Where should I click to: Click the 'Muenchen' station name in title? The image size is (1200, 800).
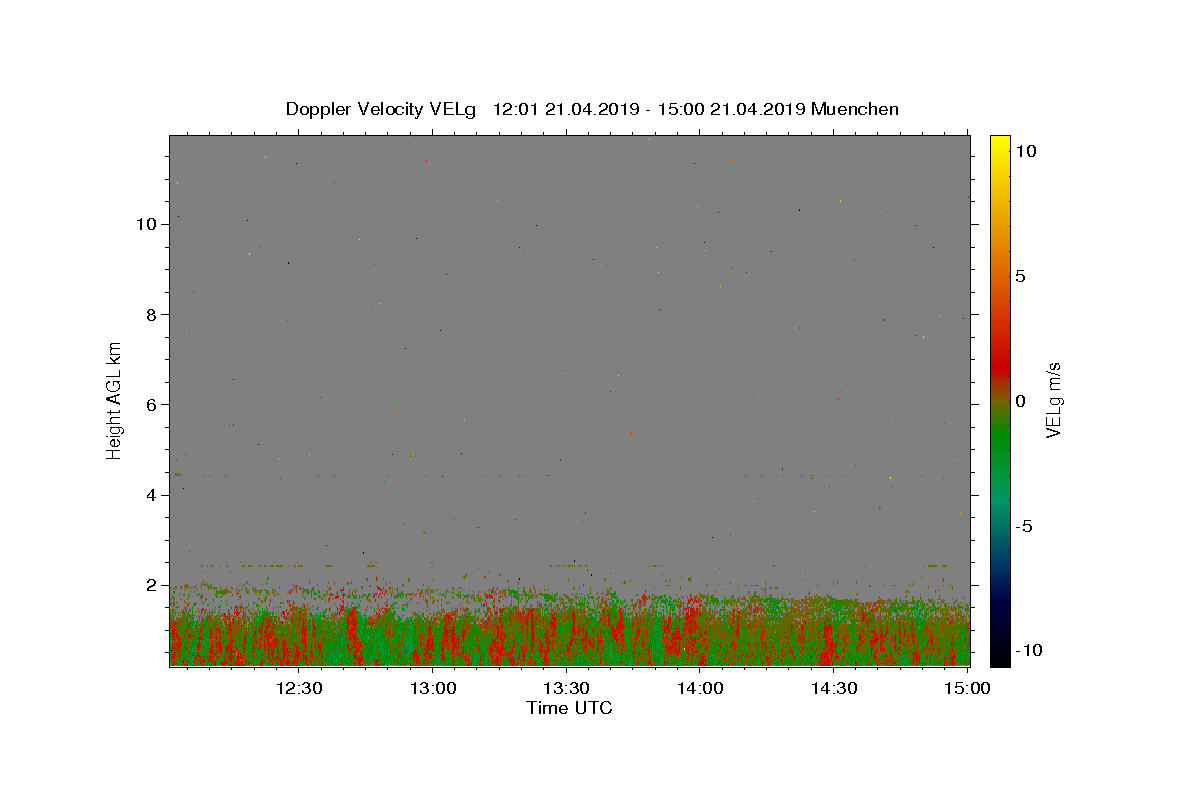pos(855,109)
